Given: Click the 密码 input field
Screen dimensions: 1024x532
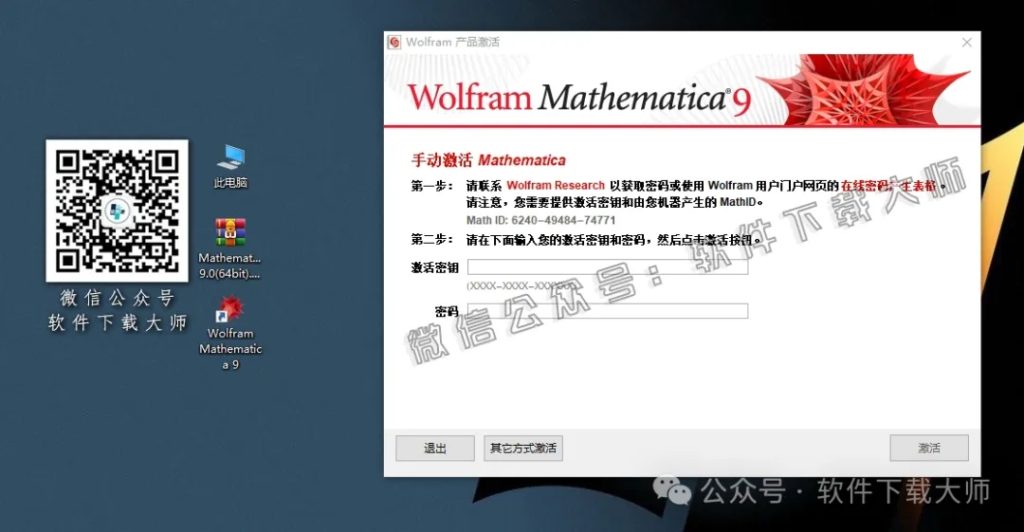Looking at the screenshot, I should point(607,311).
